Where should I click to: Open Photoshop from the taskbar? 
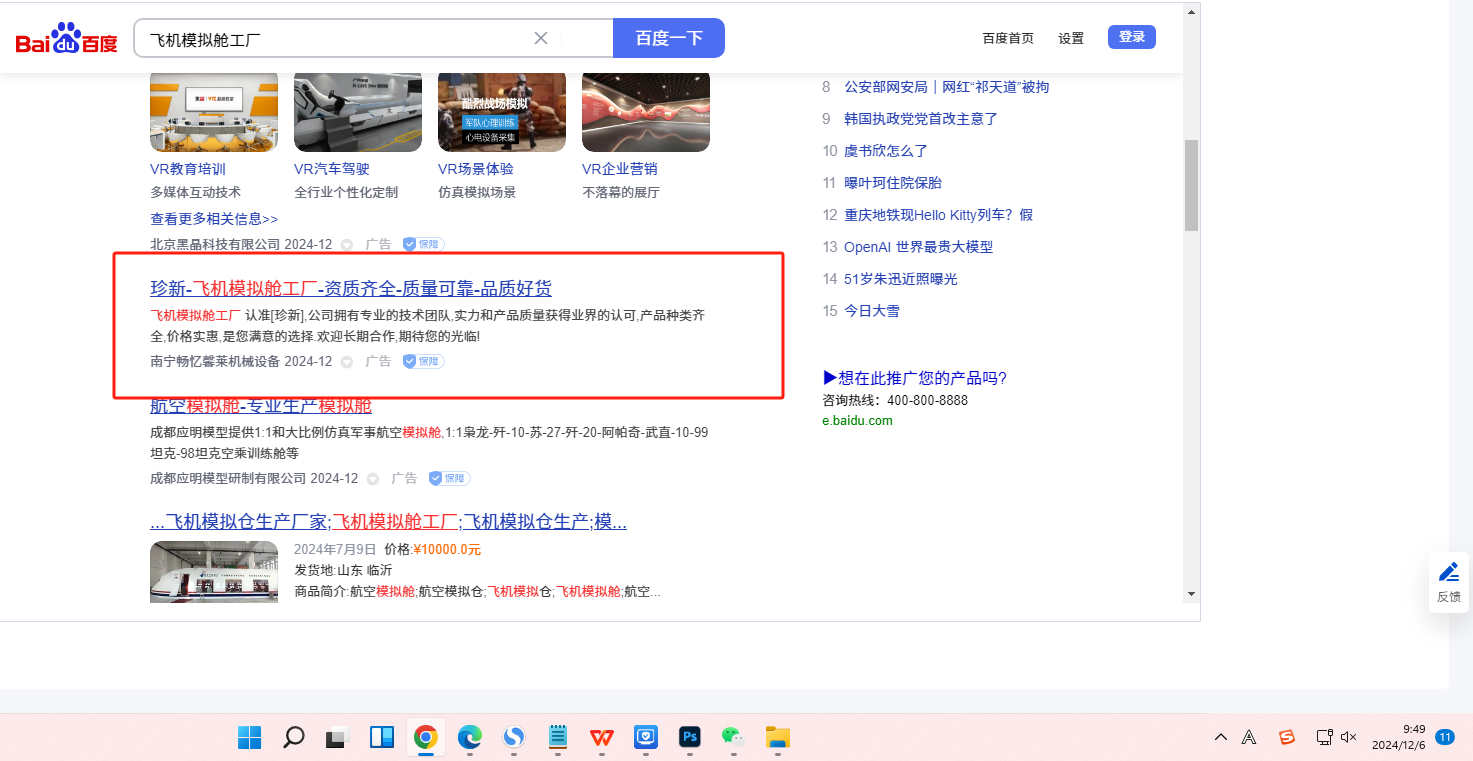click(x=689, y=737)
